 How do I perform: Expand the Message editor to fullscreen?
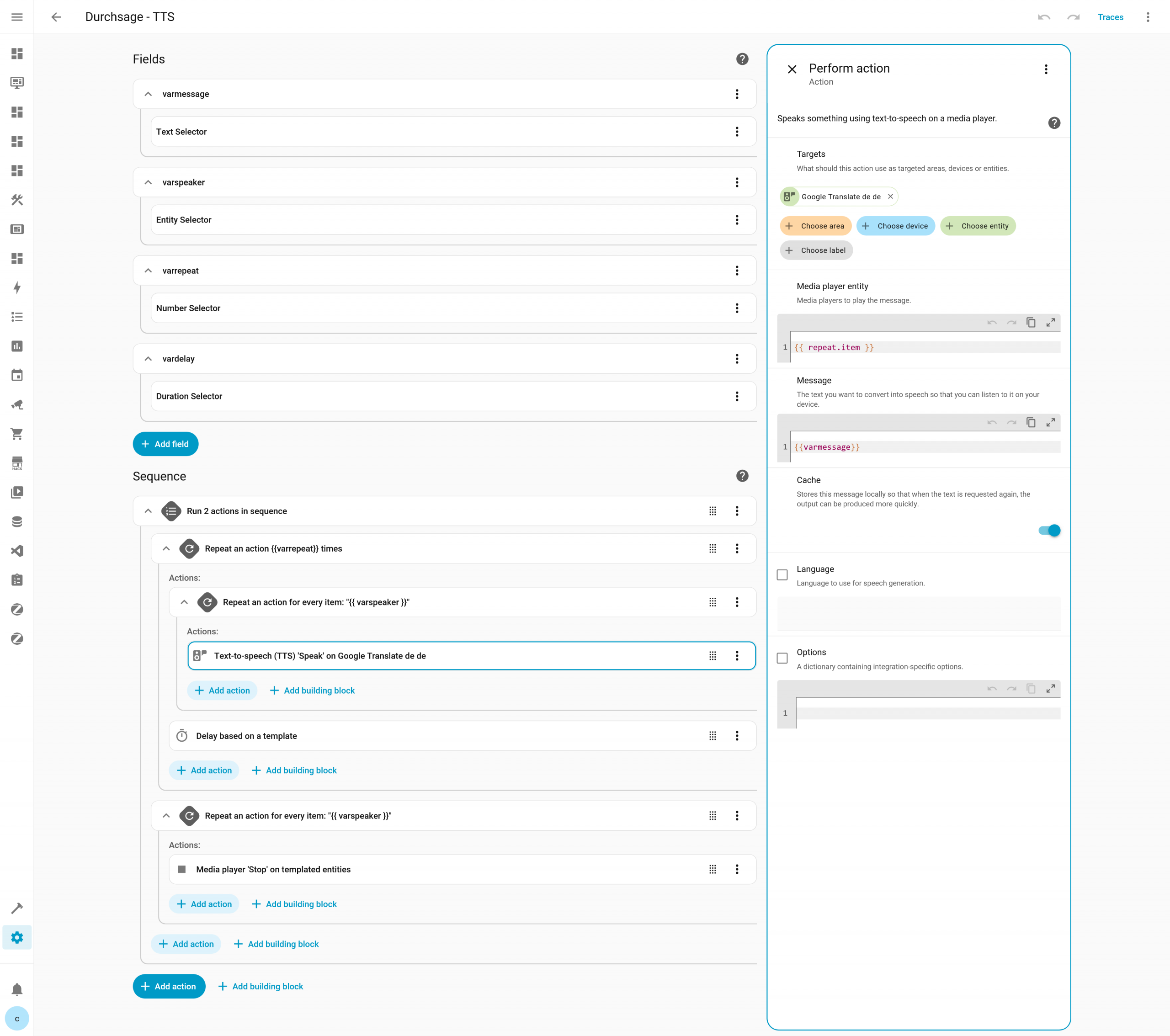pyautogui.click(x=1050, y=422)
